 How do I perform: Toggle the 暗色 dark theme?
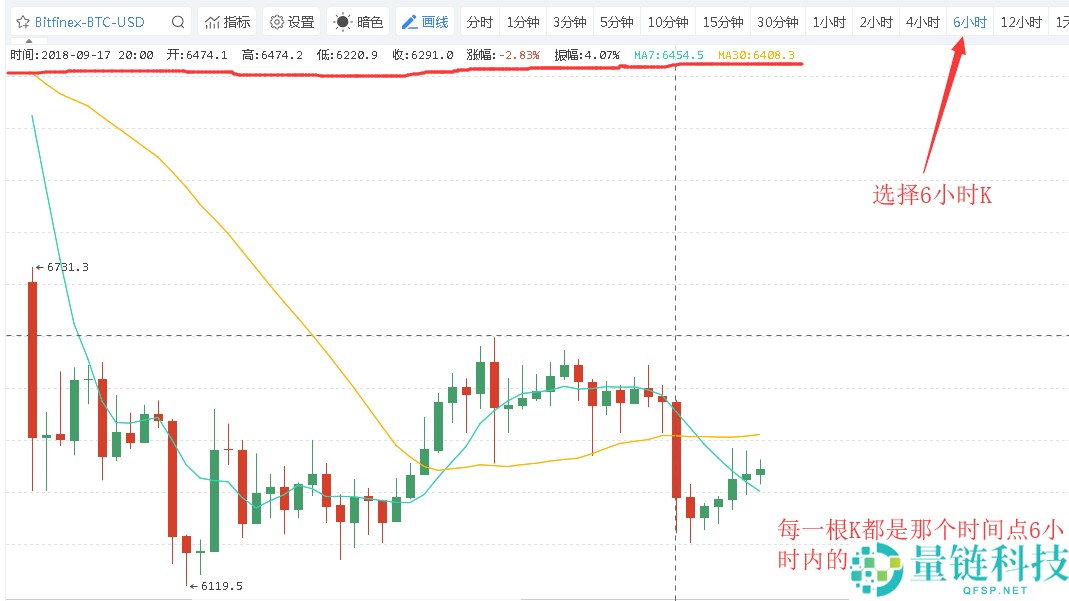358,22
